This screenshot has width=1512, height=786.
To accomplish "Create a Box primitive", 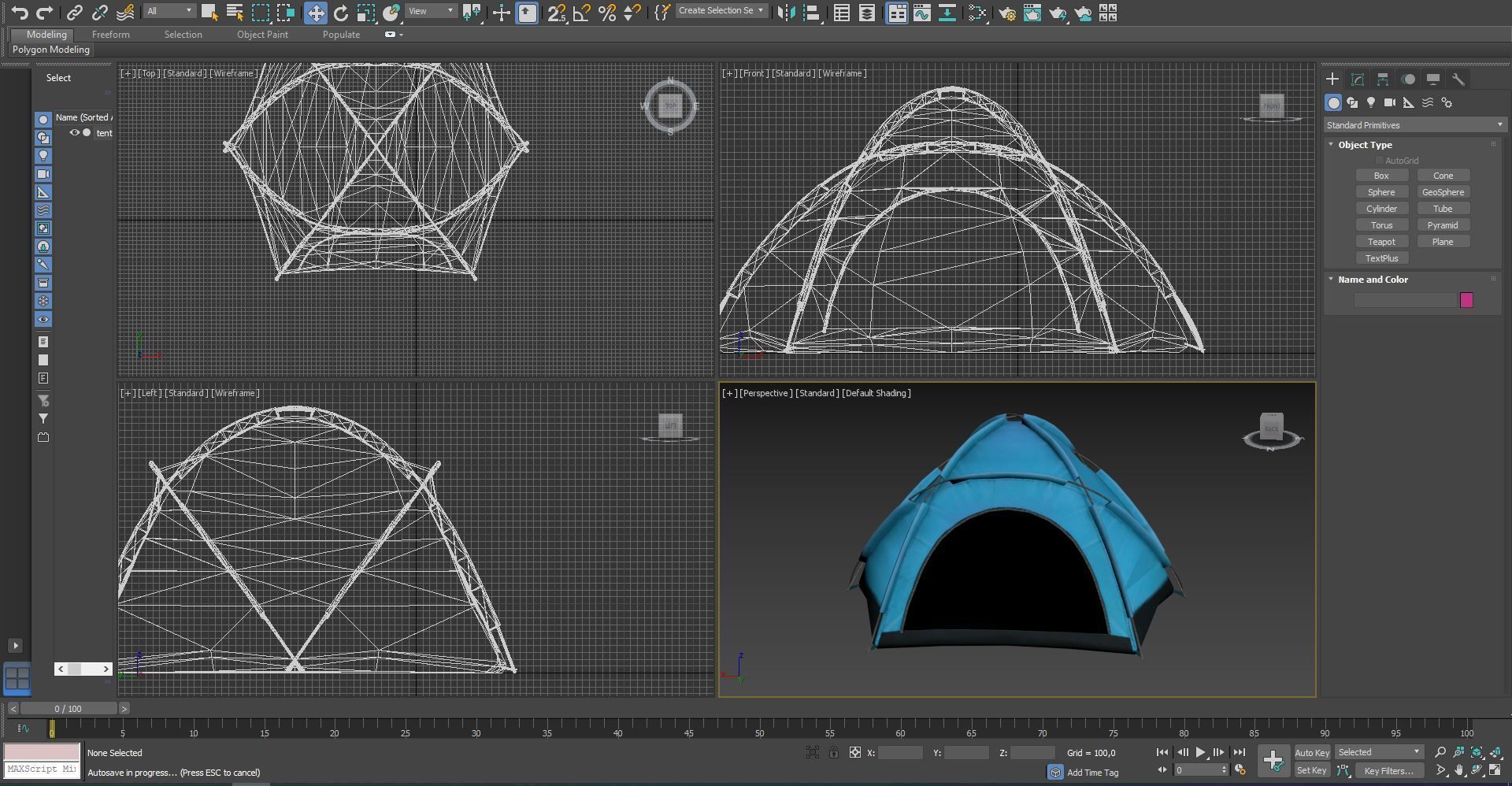I will tap(1381, 176).
